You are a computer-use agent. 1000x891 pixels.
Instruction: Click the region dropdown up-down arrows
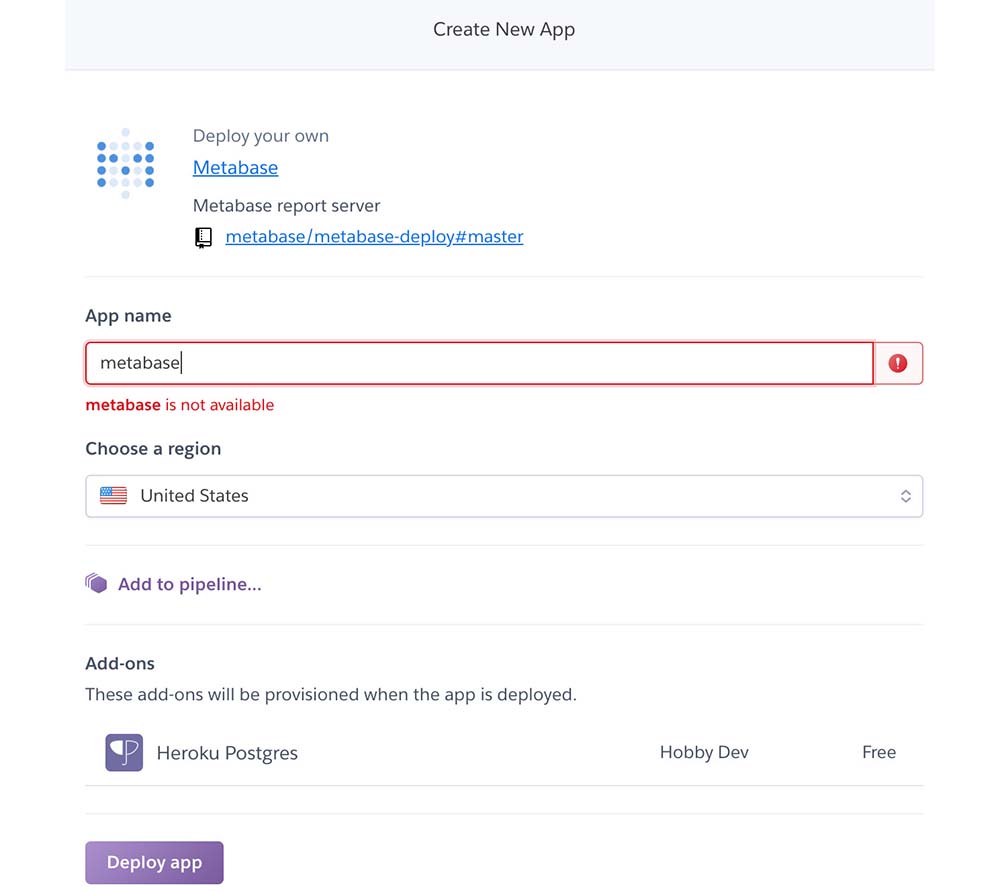[905, 496]
